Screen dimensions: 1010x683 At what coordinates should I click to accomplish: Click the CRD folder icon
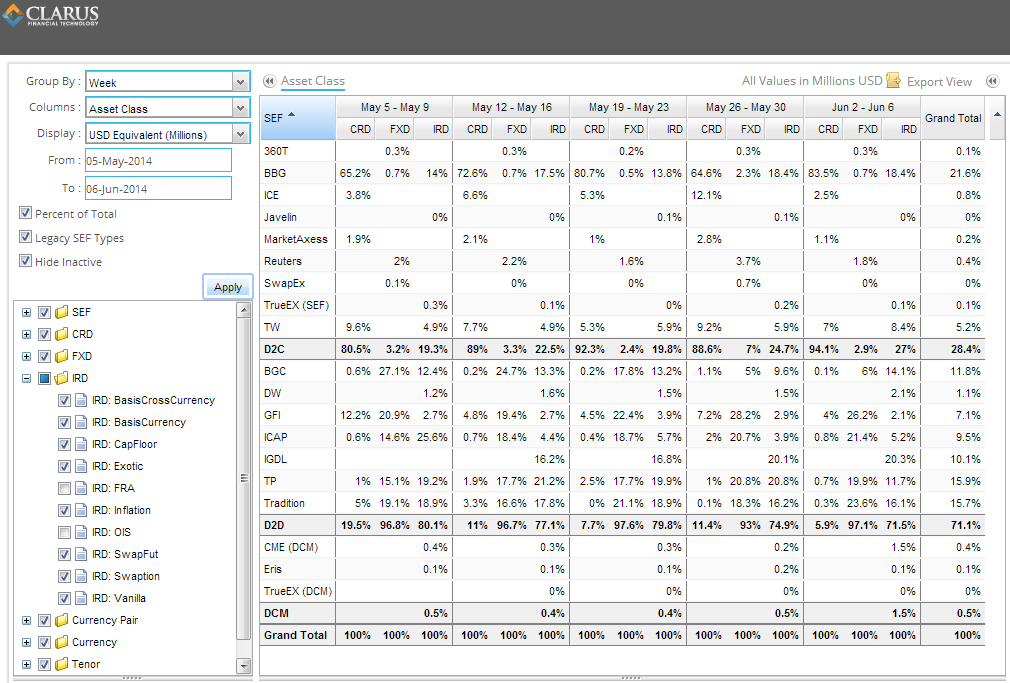(62, 334)
